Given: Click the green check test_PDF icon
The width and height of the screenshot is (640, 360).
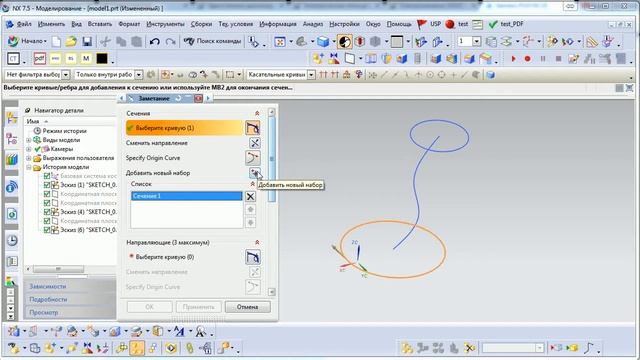Looking at the screenshot, I should click(493, 24).
